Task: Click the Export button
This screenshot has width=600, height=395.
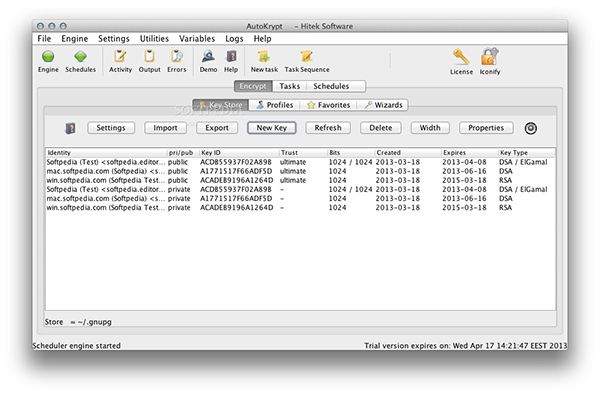Action: (217, 128)
